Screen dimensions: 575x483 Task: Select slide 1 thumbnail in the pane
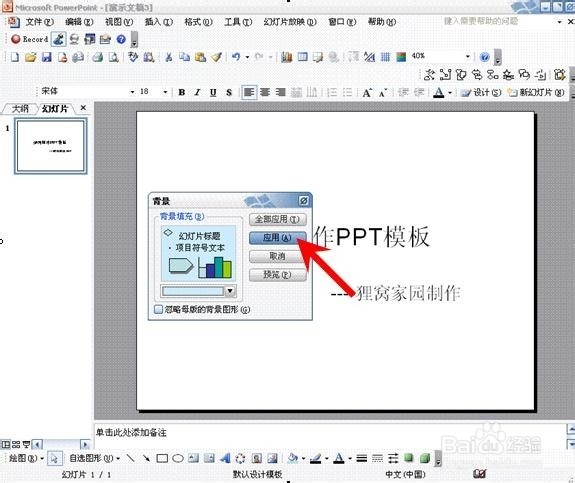51,146
